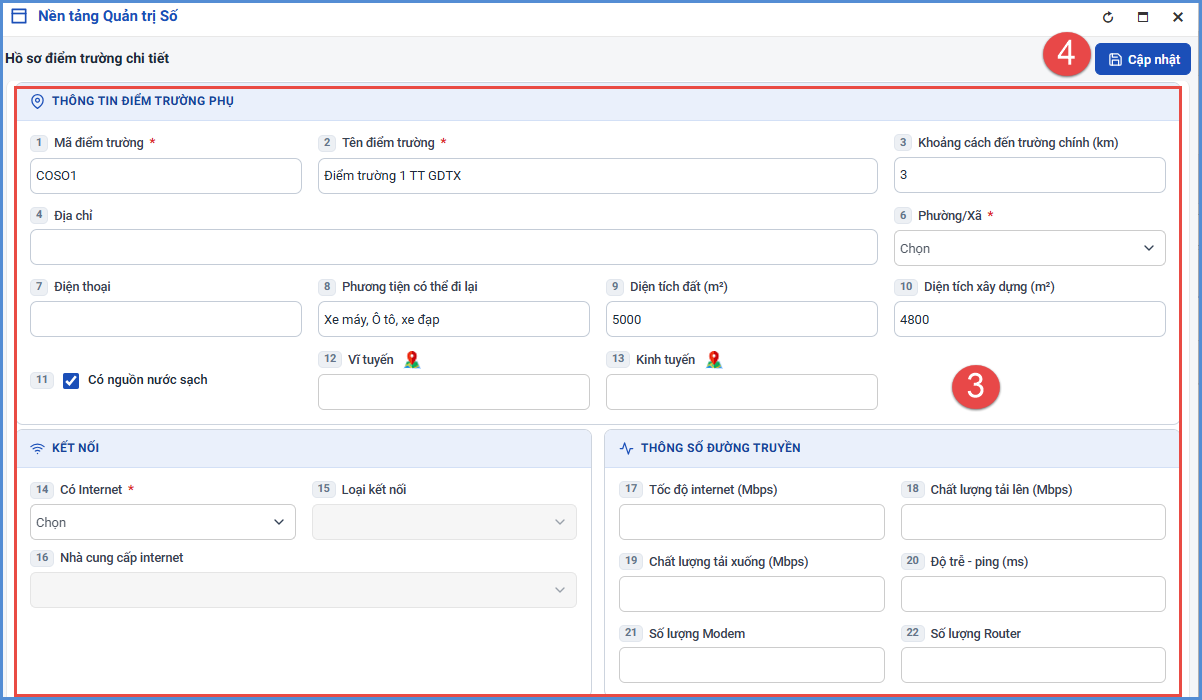Viewport: 1202px width, 700px height.
Task: Click the refresh icon in the title bar
Action: tap(1108, 17)
